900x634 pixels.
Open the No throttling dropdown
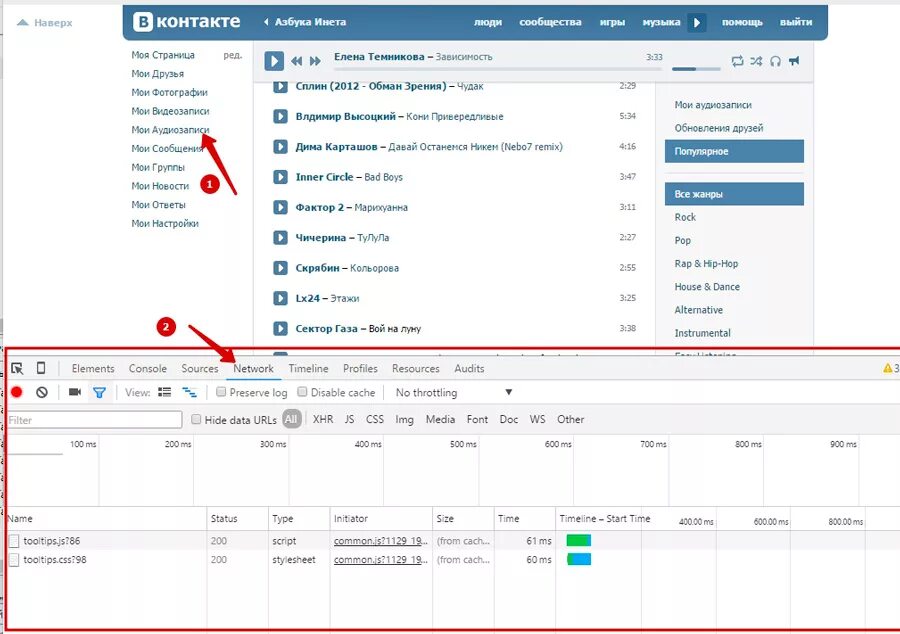pyautogui.click(x=453, y=392)
